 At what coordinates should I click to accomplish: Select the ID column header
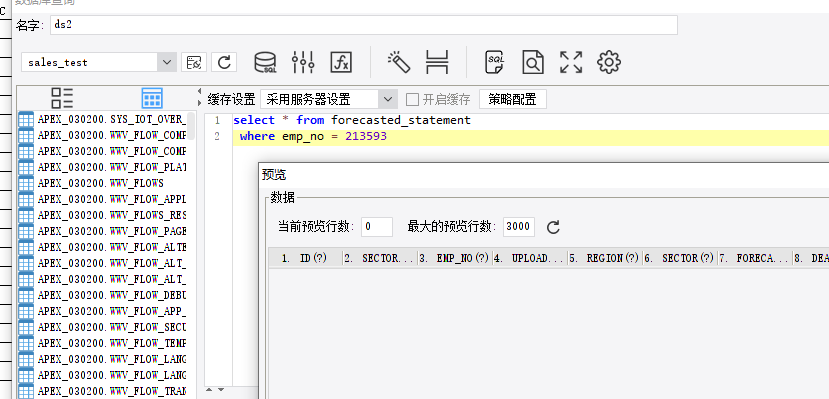point(306,258)
